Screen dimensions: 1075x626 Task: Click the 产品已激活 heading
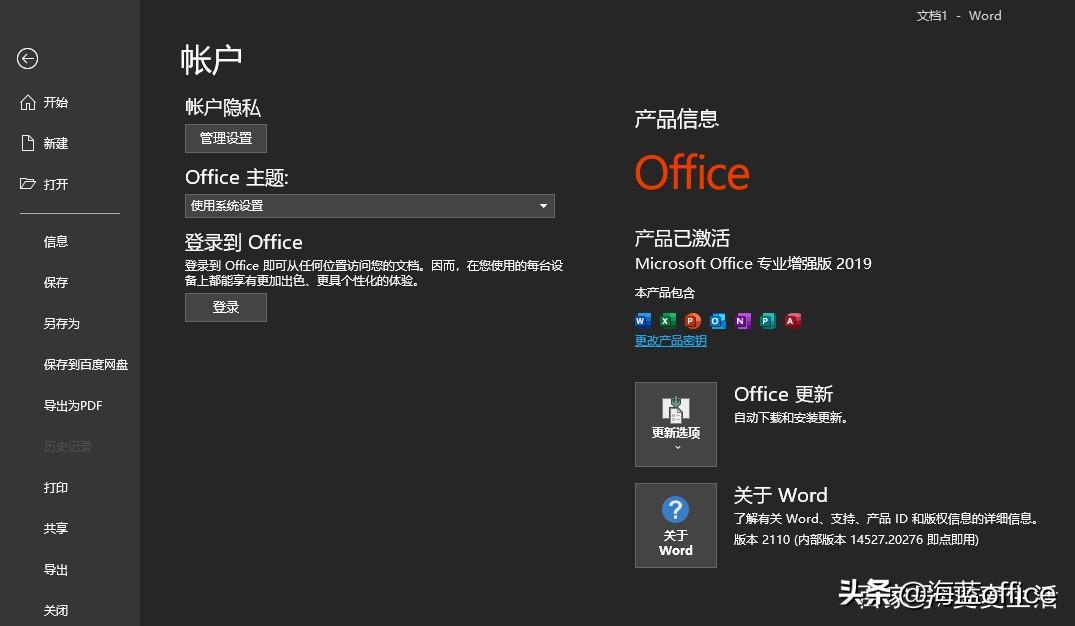click(682, 238)
